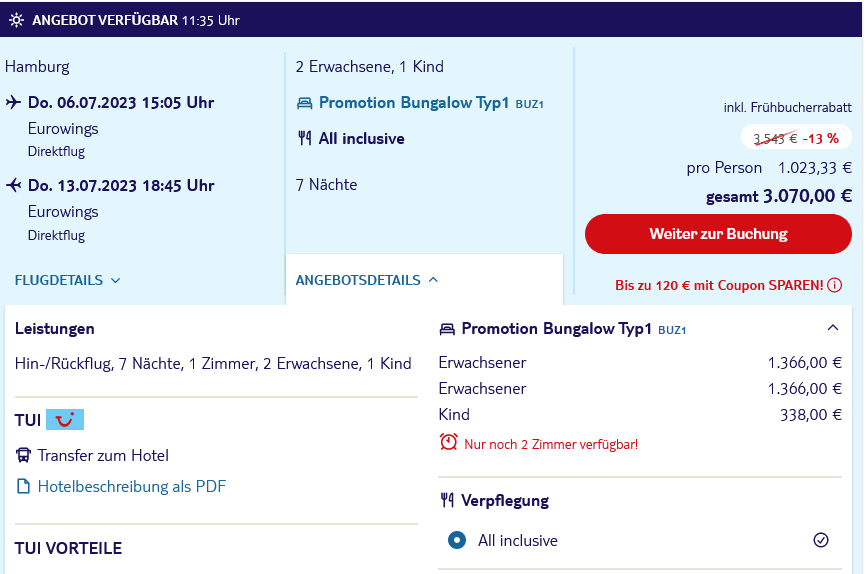Click the bus icon for Transfer zum Hotel
Viewport: 866px width, 574px height.
[23, 455]
